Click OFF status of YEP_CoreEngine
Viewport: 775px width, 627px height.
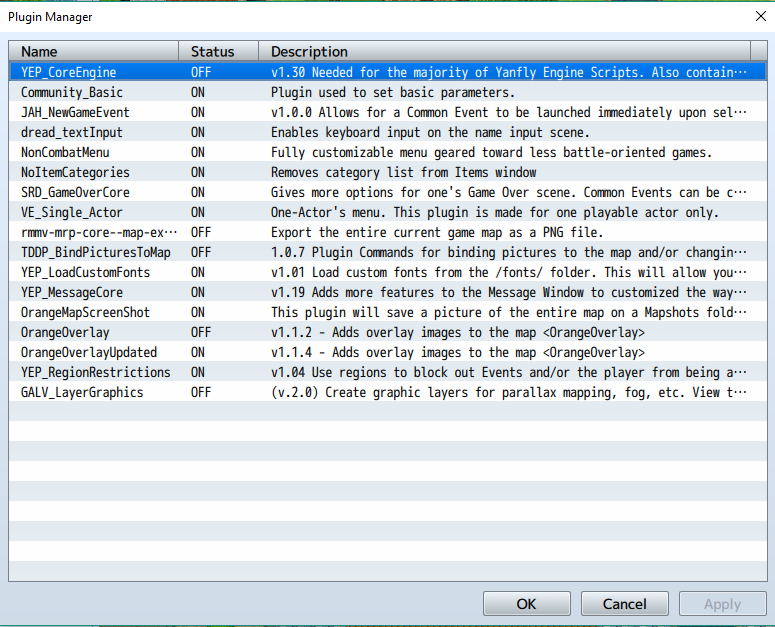[201, 72]
